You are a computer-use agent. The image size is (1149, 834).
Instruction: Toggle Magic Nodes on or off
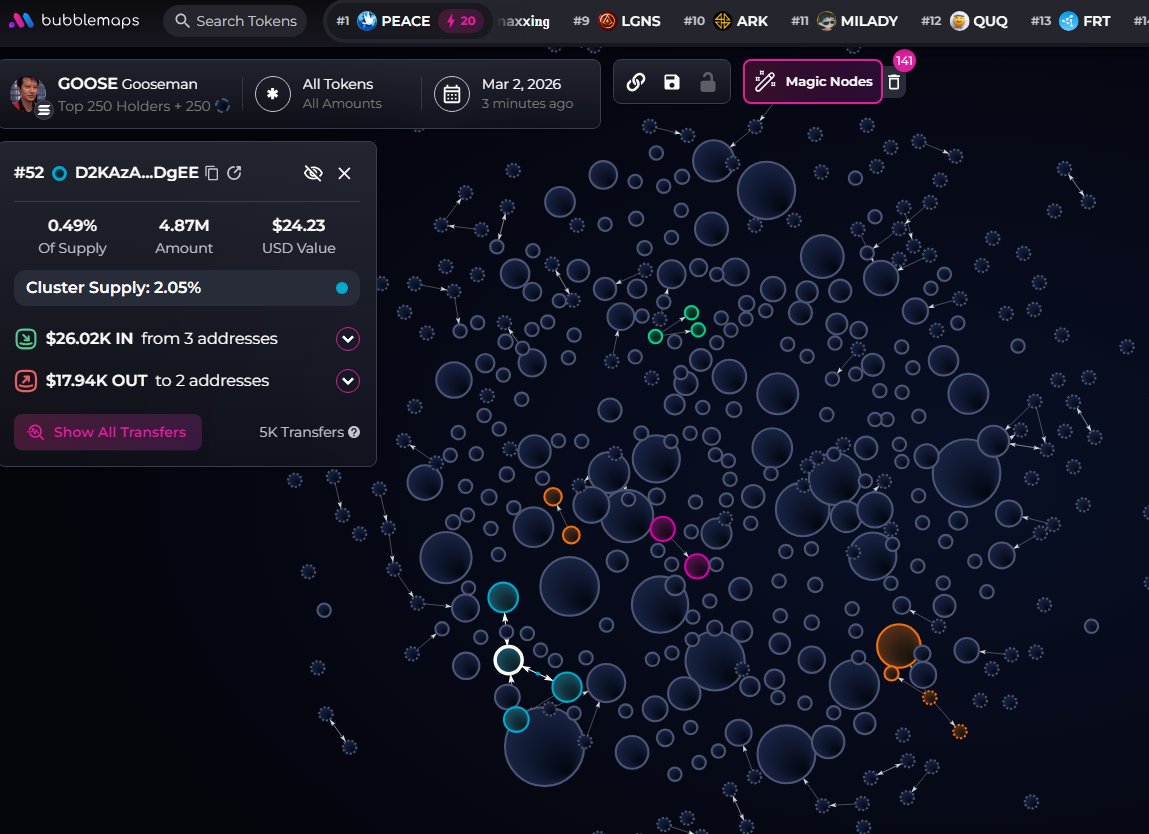pos(812,81)
